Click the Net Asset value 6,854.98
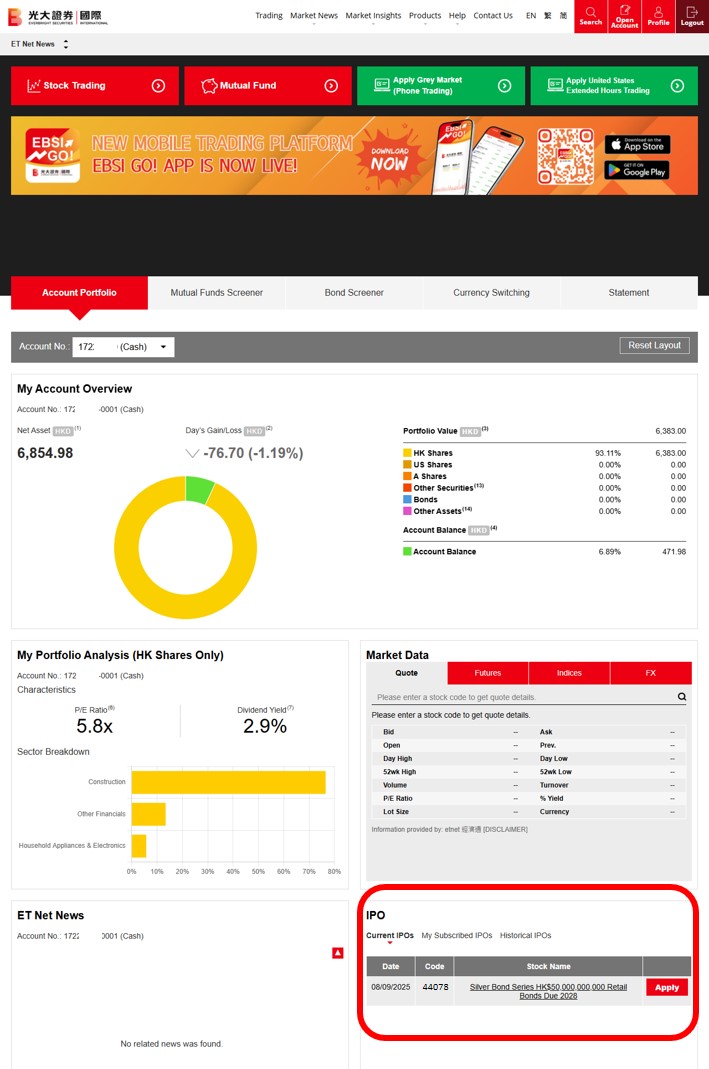Screen dimensions: 709x1069 45,453
